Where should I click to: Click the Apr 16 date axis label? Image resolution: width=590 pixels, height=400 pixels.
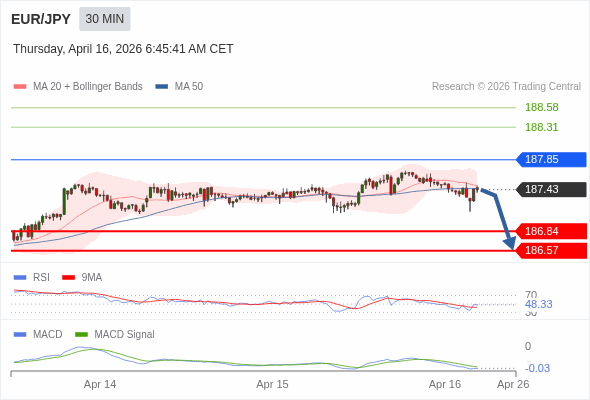tap(445, 384)
